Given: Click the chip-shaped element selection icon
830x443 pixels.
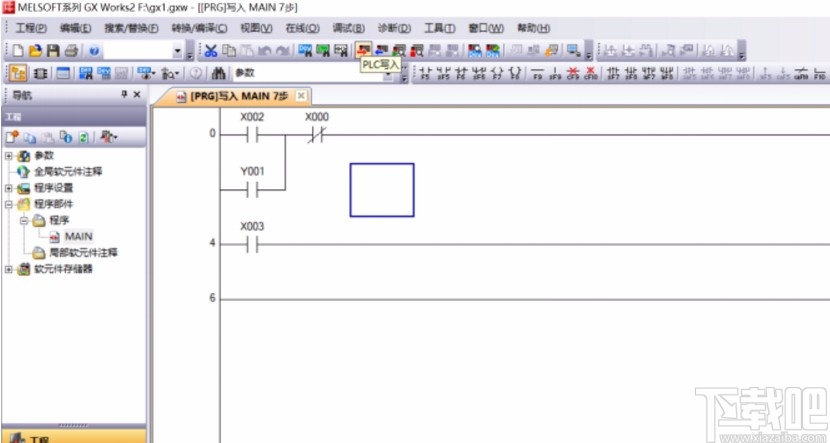Looking at the screenshot, I should coord(40,74).
